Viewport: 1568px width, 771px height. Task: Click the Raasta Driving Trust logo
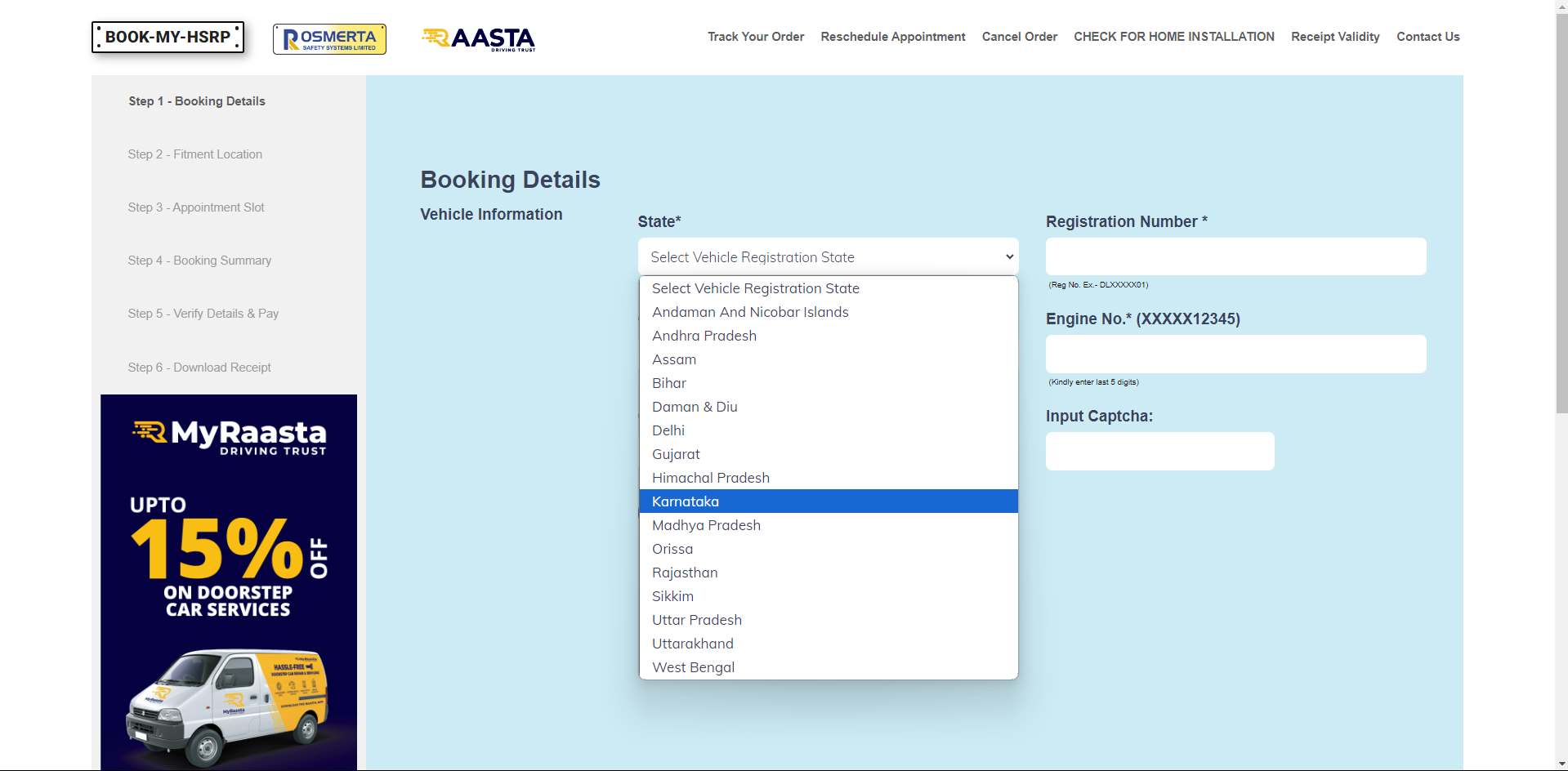coord(479,38)
